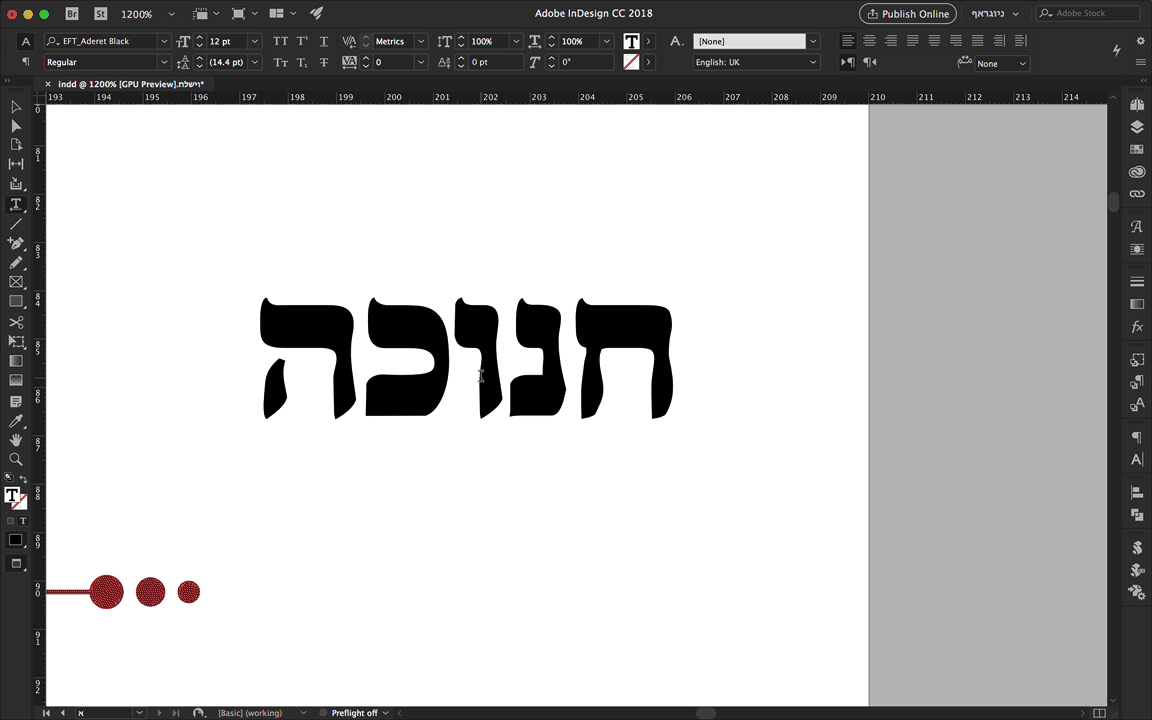Click the toolbox fill/stroke swatch
This screenshot has height=720, width=1152.
click(x=15, y=499)
